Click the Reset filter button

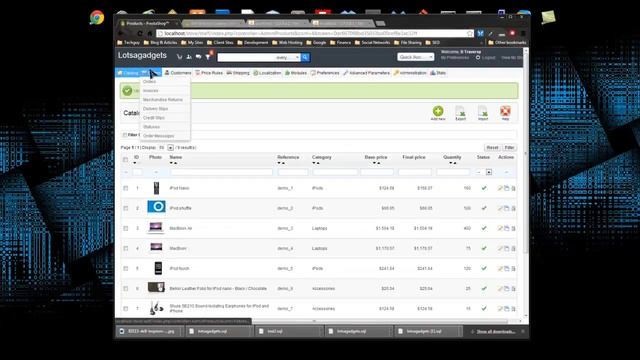[492, 147]
